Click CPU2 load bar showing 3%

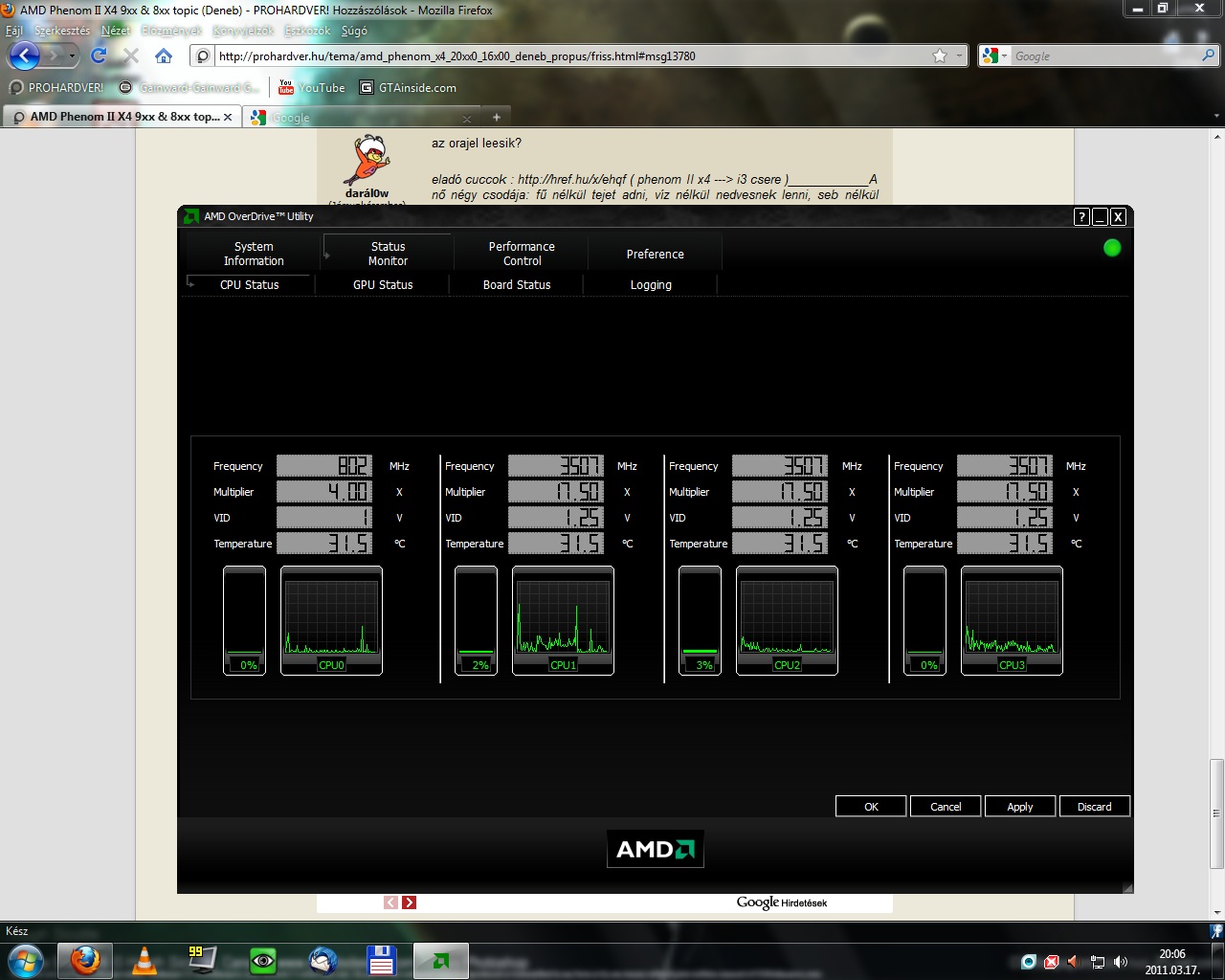700,620
